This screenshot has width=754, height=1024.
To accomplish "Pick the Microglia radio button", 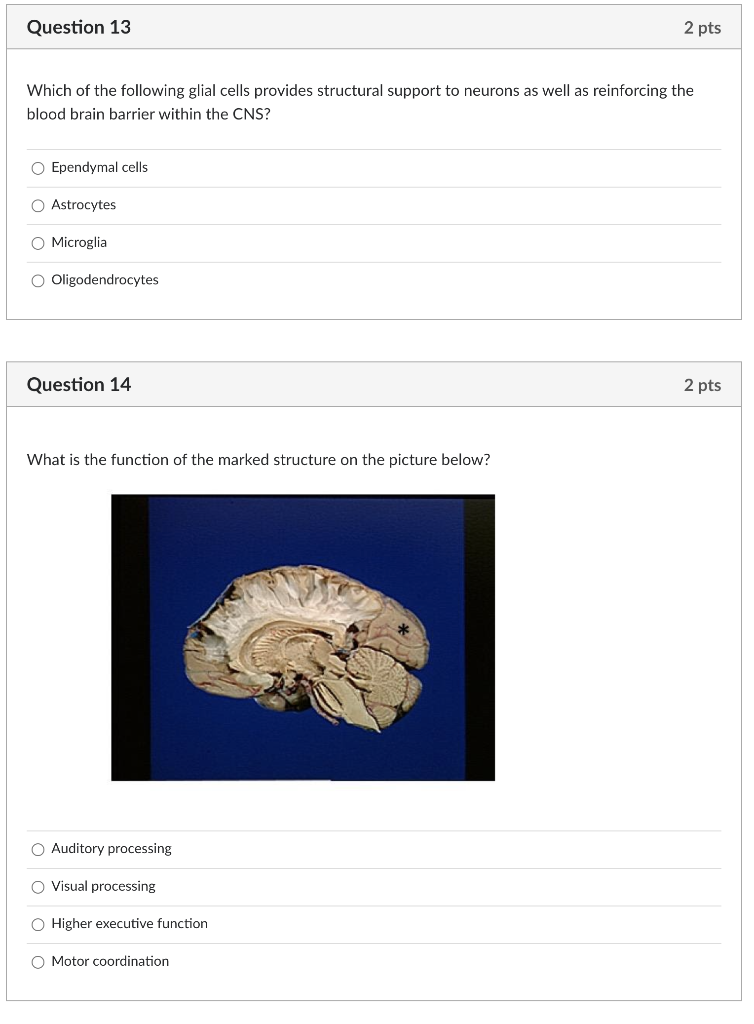I will pos(39,244).
